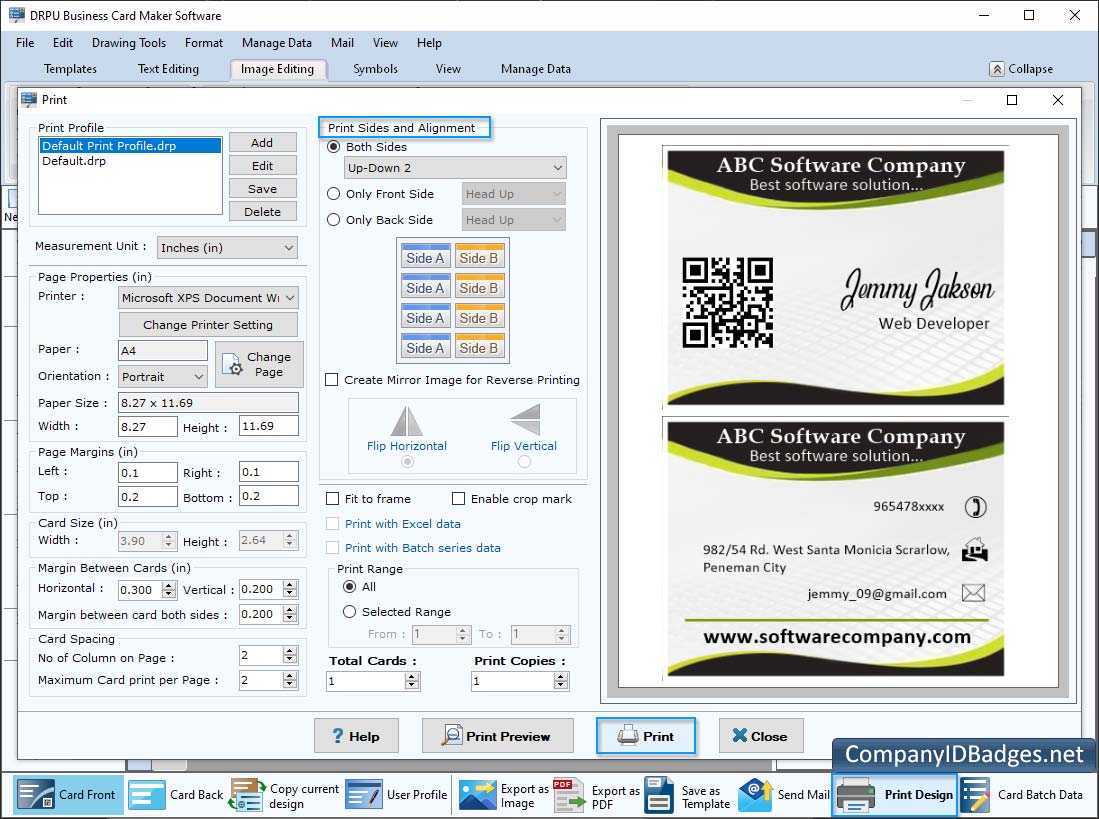
Task: Increase Horizontal margin between cards
Action: click(169, 585)
